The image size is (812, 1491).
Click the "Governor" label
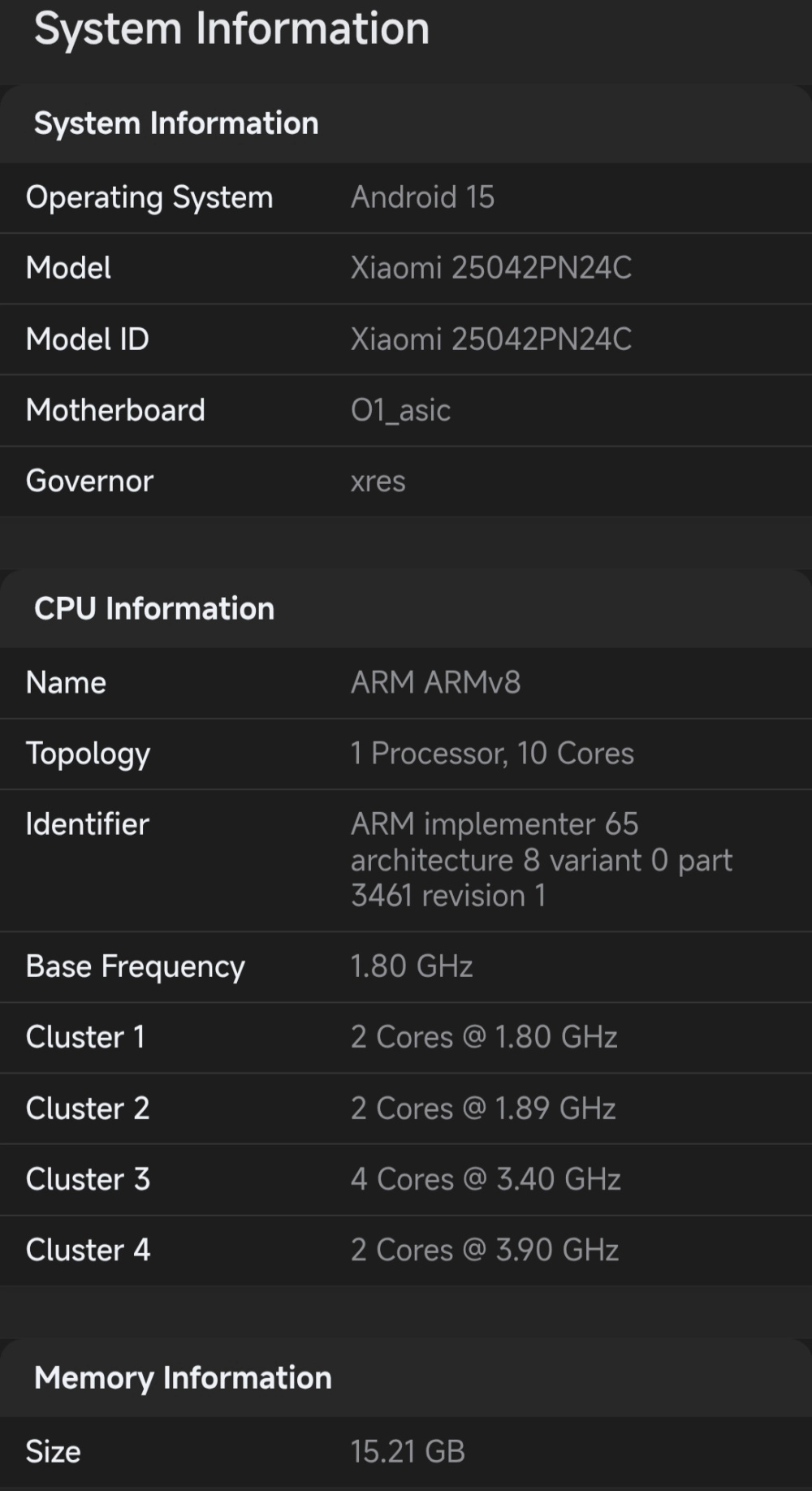pyautogui.click(x=89, y=481)
